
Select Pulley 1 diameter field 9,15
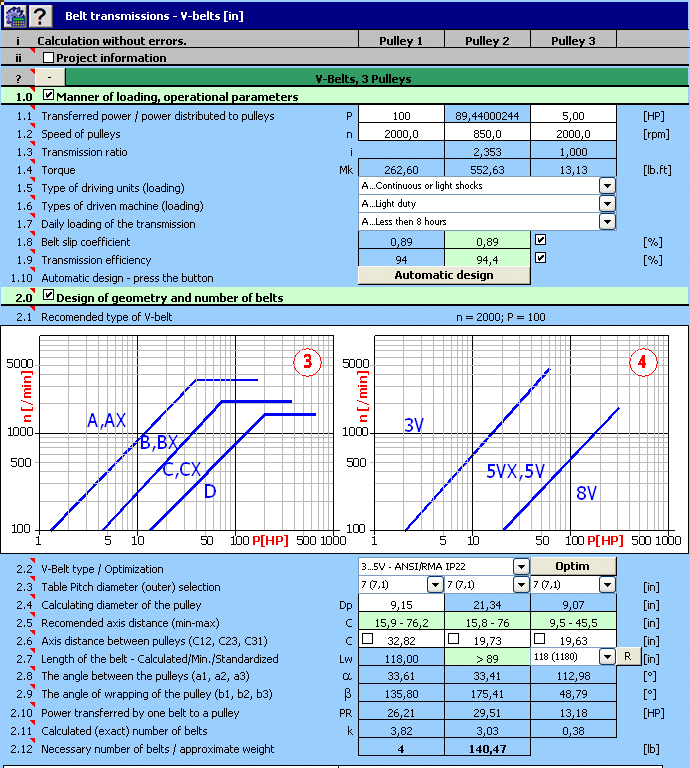coord(402,605)
